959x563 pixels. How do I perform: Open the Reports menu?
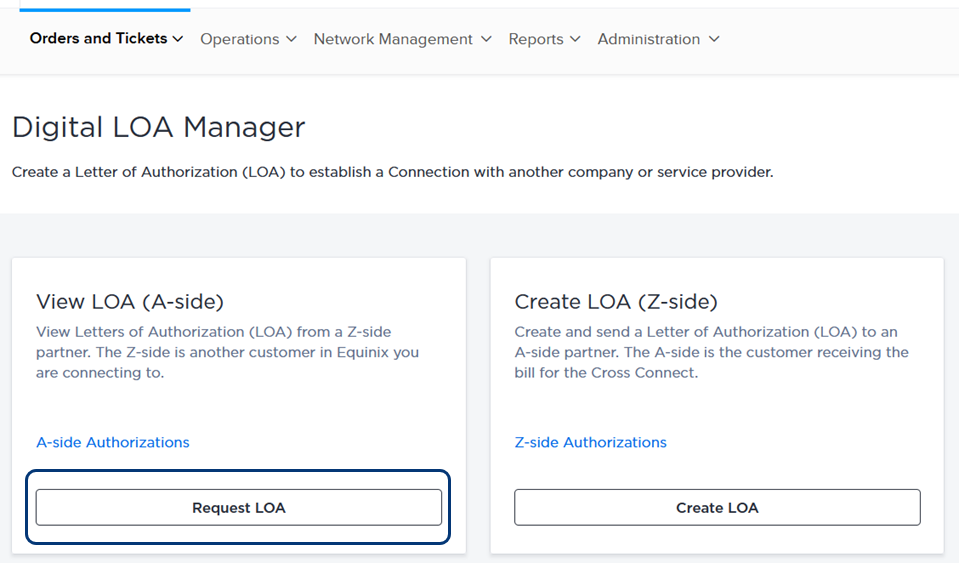(x=544, y=39)
